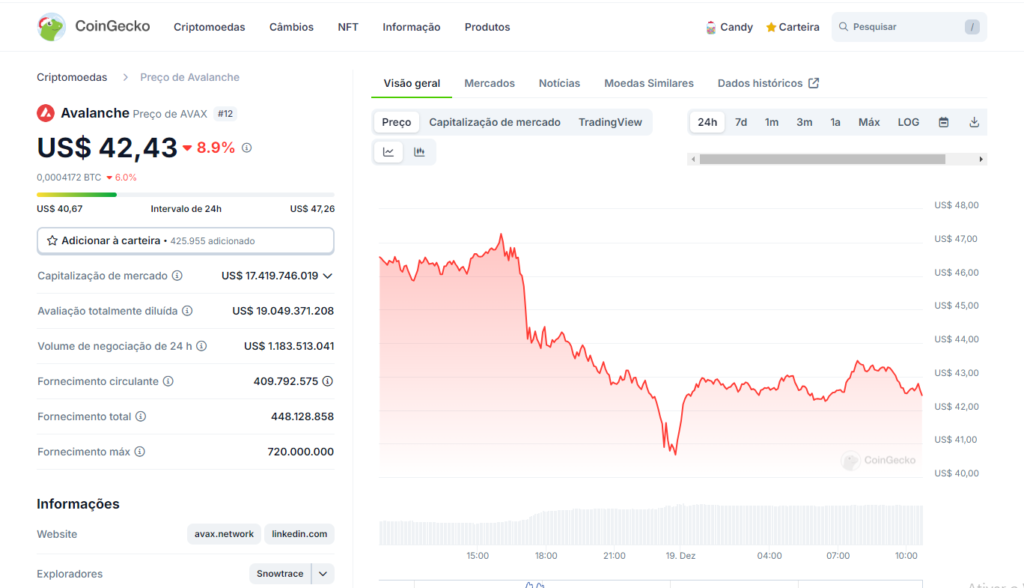Open the linkedin.com website link

(299, 534)
